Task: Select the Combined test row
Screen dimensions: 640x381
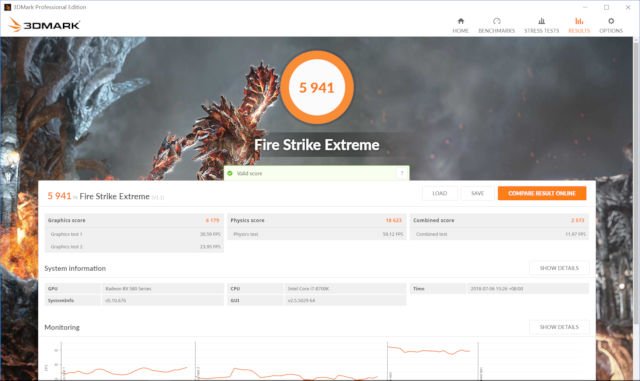Action: pos(499,234)
